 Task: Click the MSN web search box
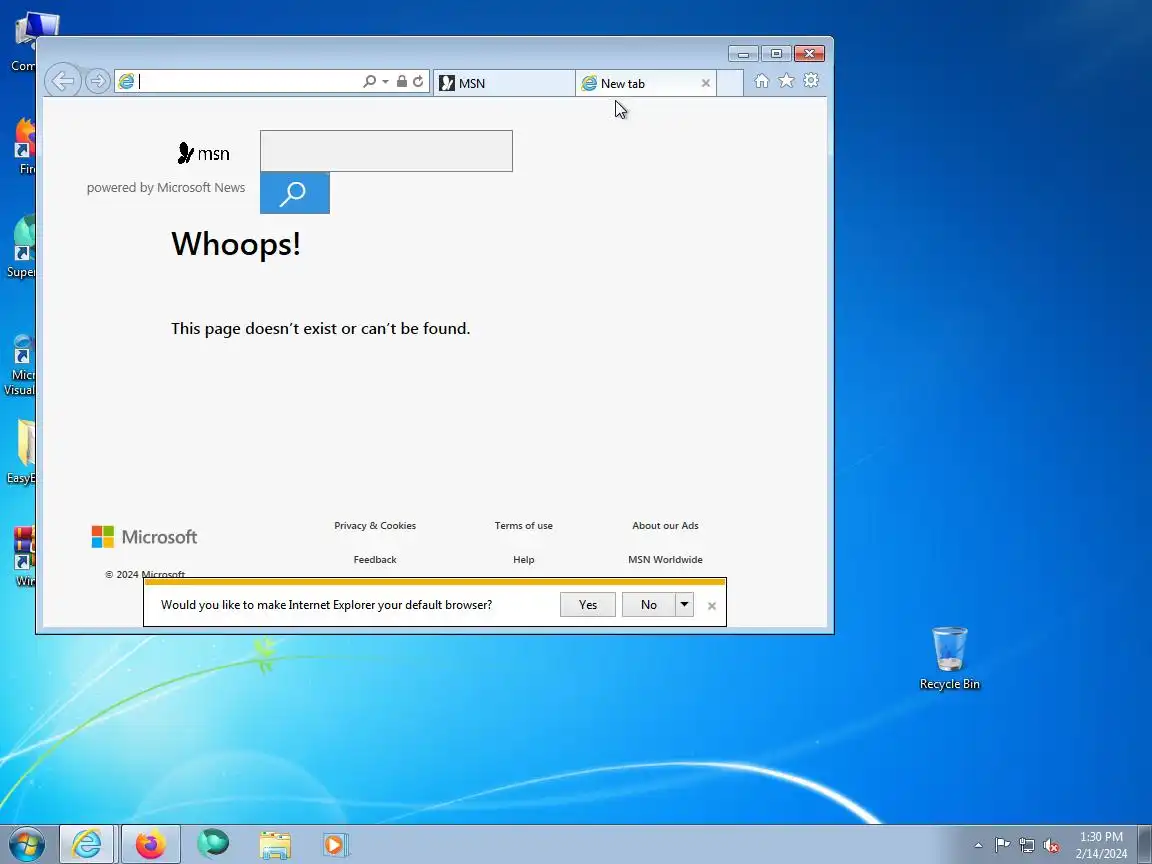[x=386, y=151]
